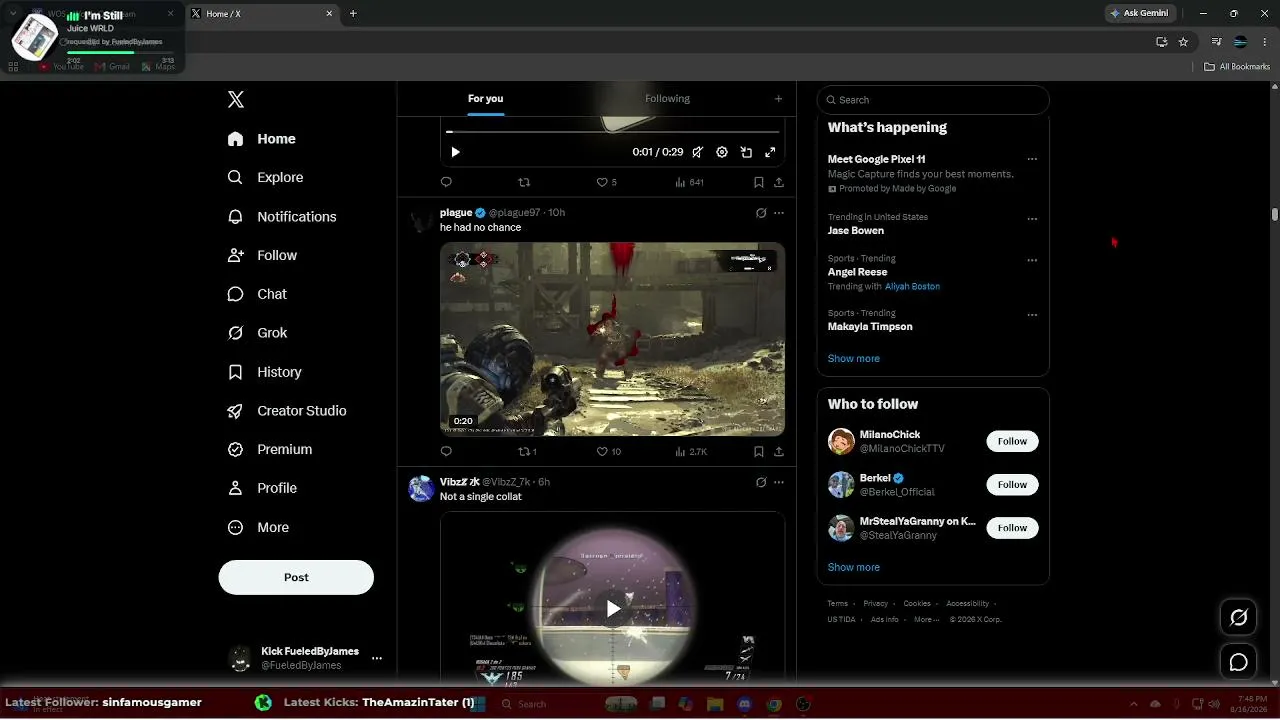Ask Grok about plague's post
Screen dimensions: 1280x720
point(761,213)
